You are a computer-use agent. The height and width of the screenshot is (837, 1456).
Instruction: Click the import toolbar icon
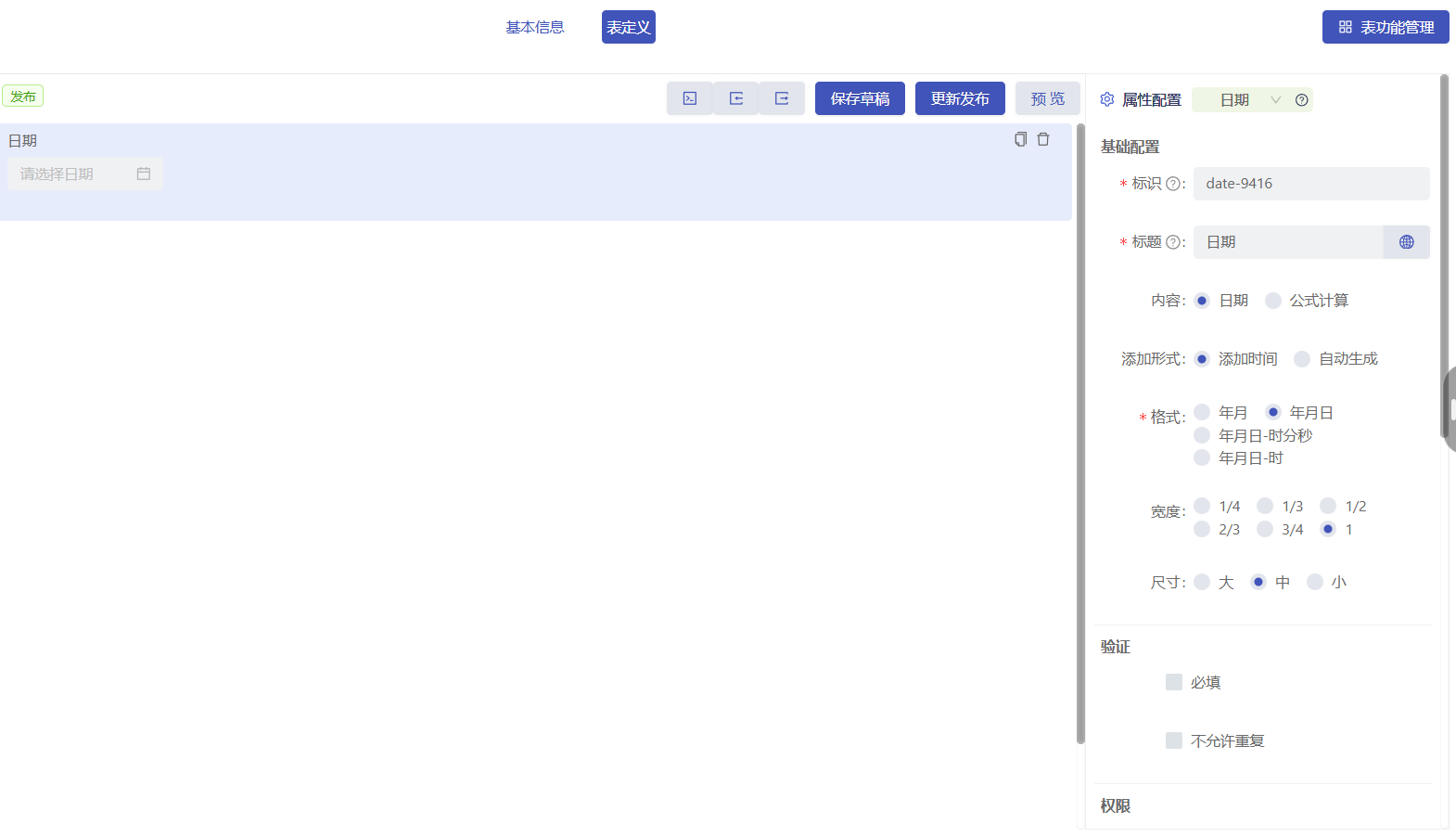736,98
